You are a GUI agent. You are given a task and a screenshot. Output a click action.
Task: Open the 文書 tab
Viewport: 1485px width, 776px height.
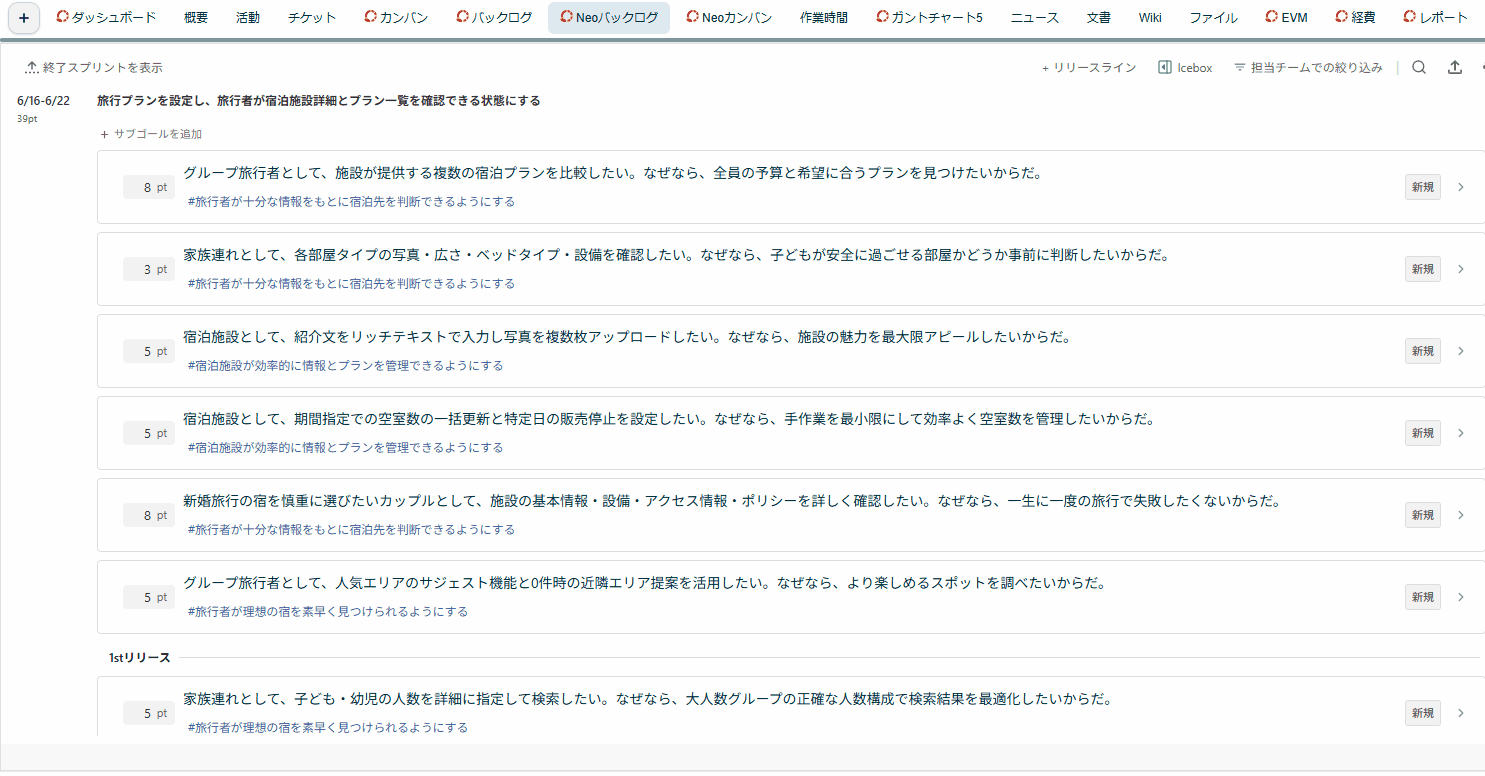click(x=1098, y=17)
